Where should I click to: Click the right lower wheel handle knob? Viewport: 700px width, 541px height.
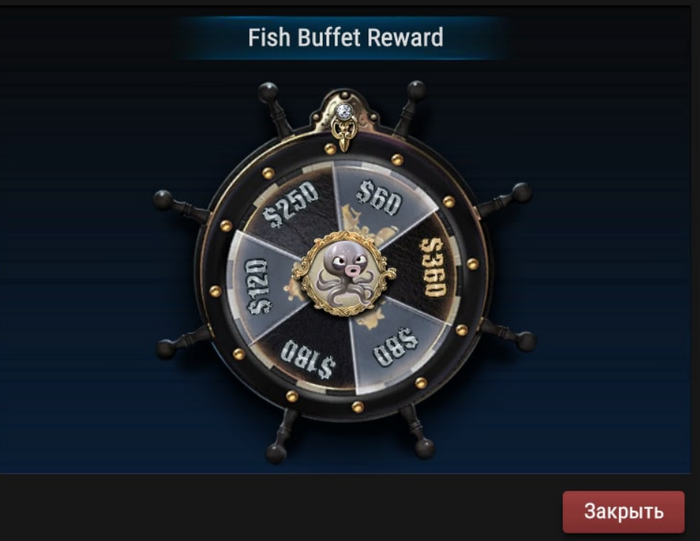click(x=526, y=341)
